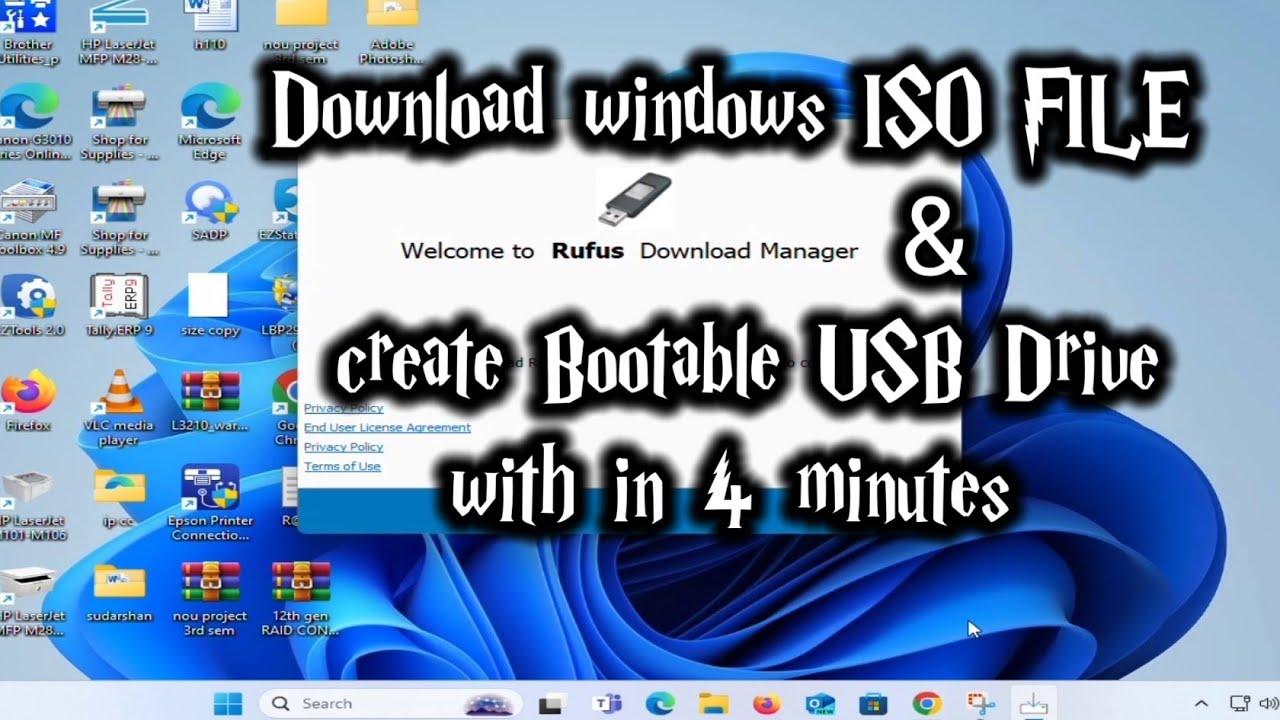Open the 12th gen RAID CON archive
The height and width of the screenshot is (720, 1280).
point(300,598)
